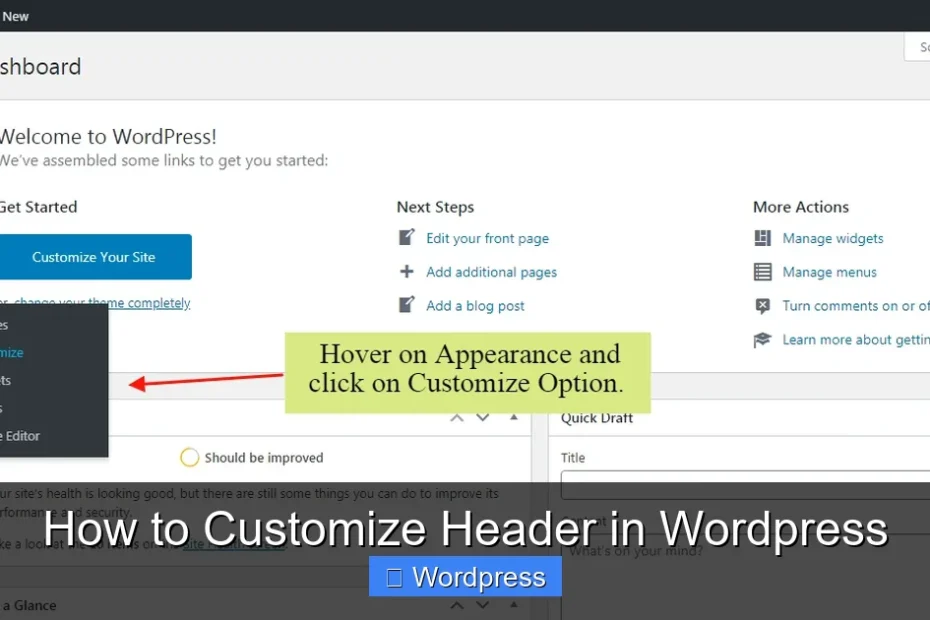The width and height of the screenshot is (930, 620).
Task: Collapse the At a Glance panel
Action: pyautogui.click(x=514, y=605)
